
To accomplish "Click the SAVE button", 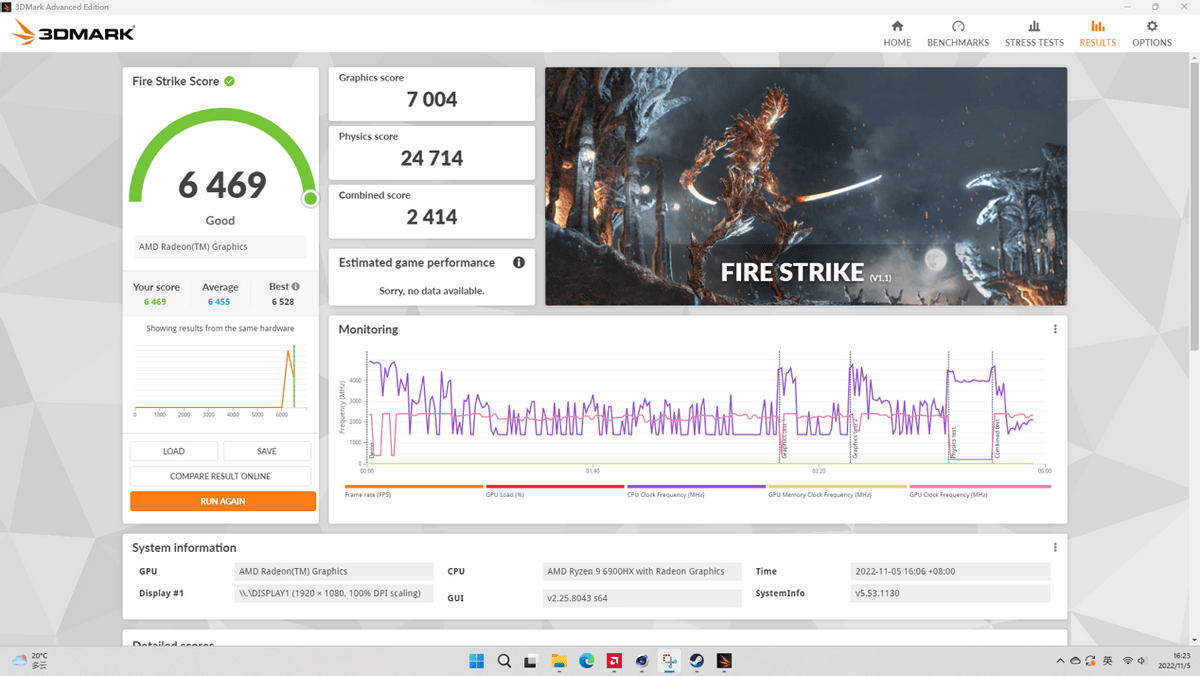I will [267, 451].
